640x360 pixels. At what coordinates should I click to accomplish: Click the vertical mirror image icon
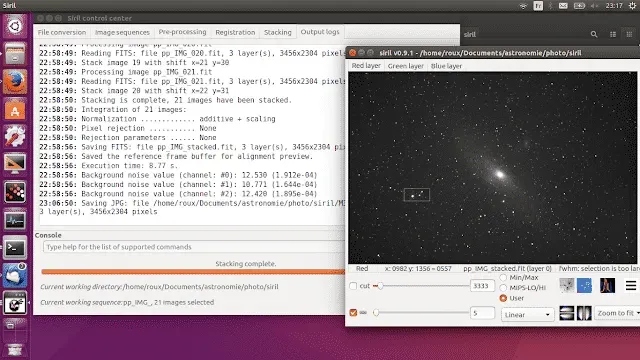point(584,313)
